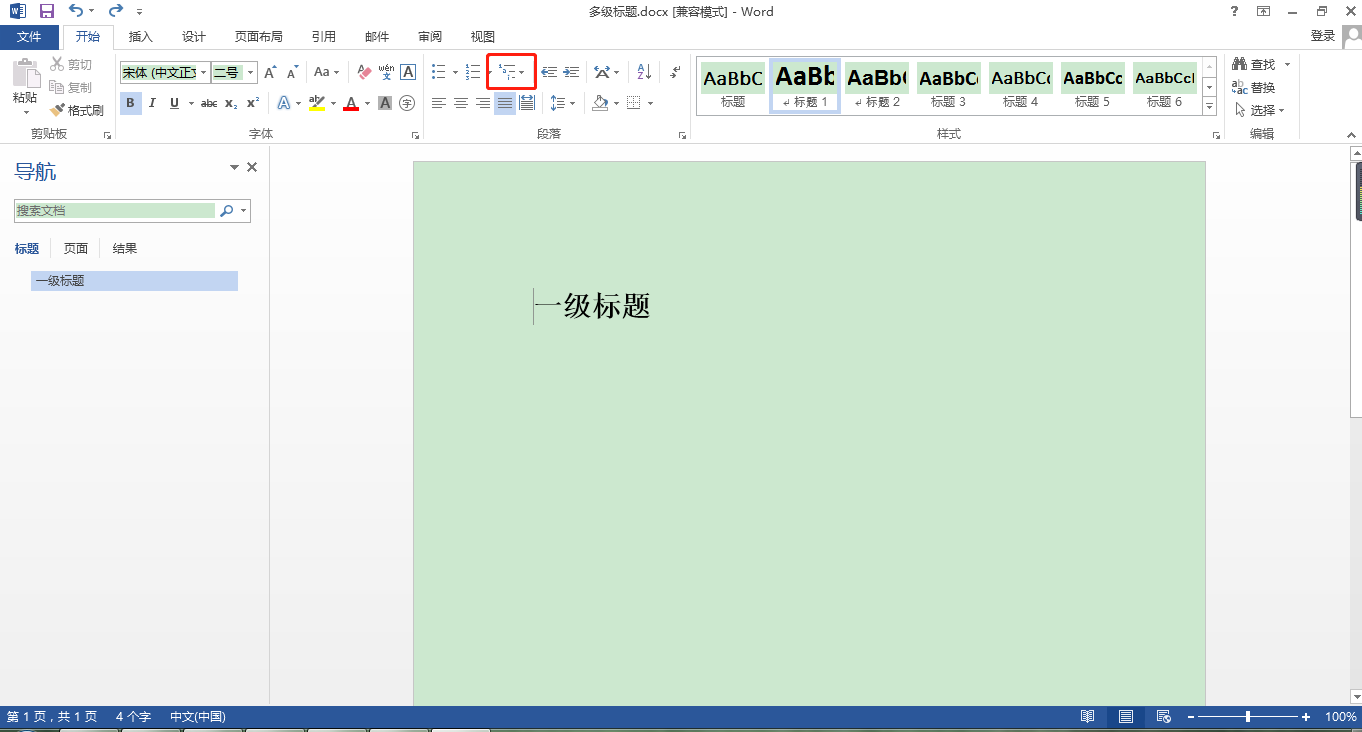1362x732 pixels.
Task: Click the Save icon in quick access toolbar
Action: (46, 12)
